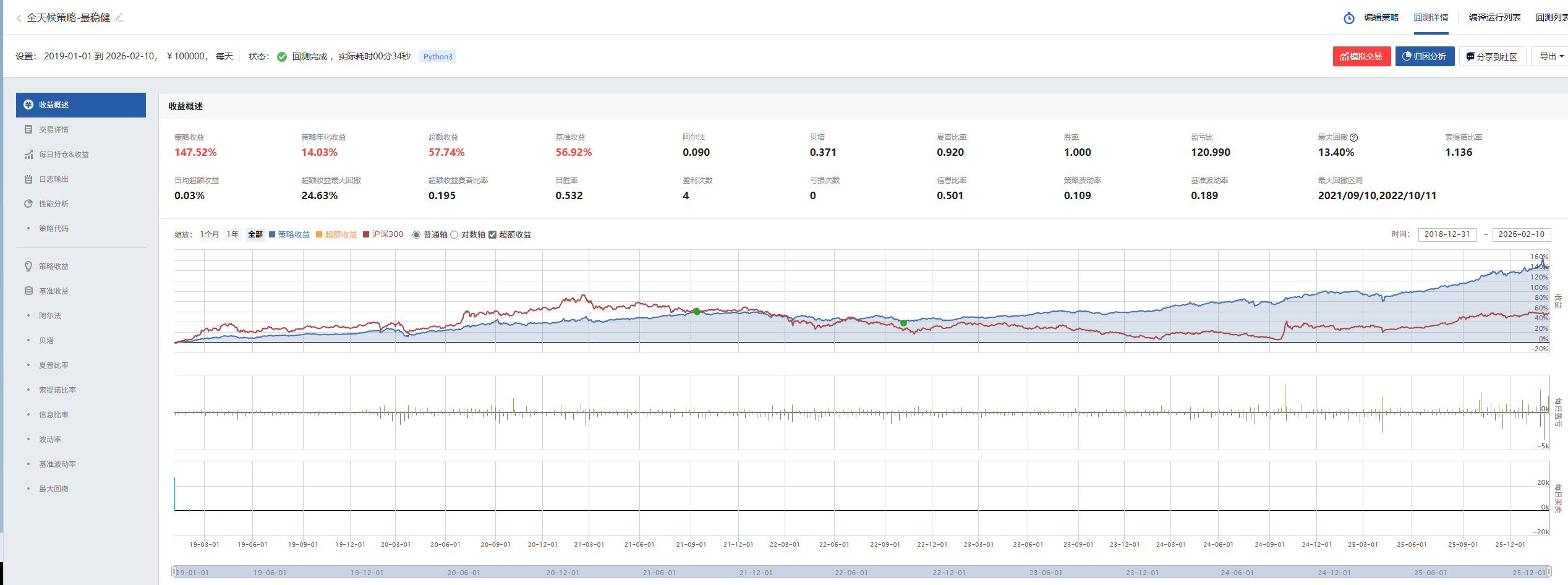This screenshot has height=585, width=1568.
Task: Open the 导出 dropdown
Action: [1551, 56]
